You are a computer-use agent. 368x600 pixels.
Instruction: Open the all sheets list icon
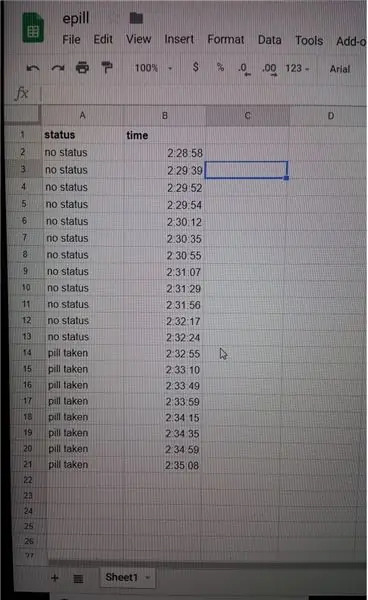pos(78,579)
